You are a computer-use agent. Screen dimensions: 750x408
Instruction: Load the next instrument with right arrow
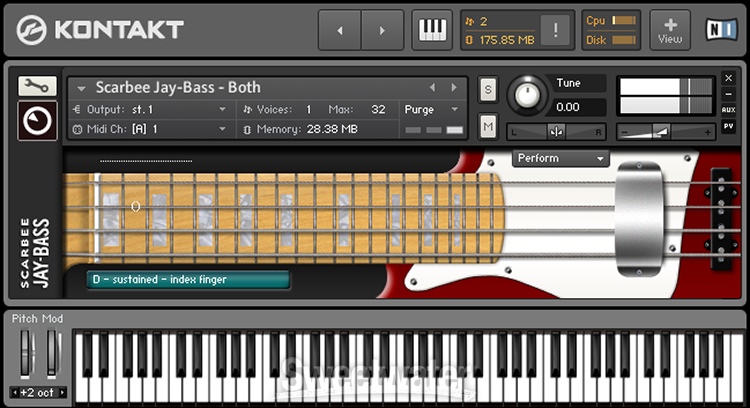click(x=382, y=31)
